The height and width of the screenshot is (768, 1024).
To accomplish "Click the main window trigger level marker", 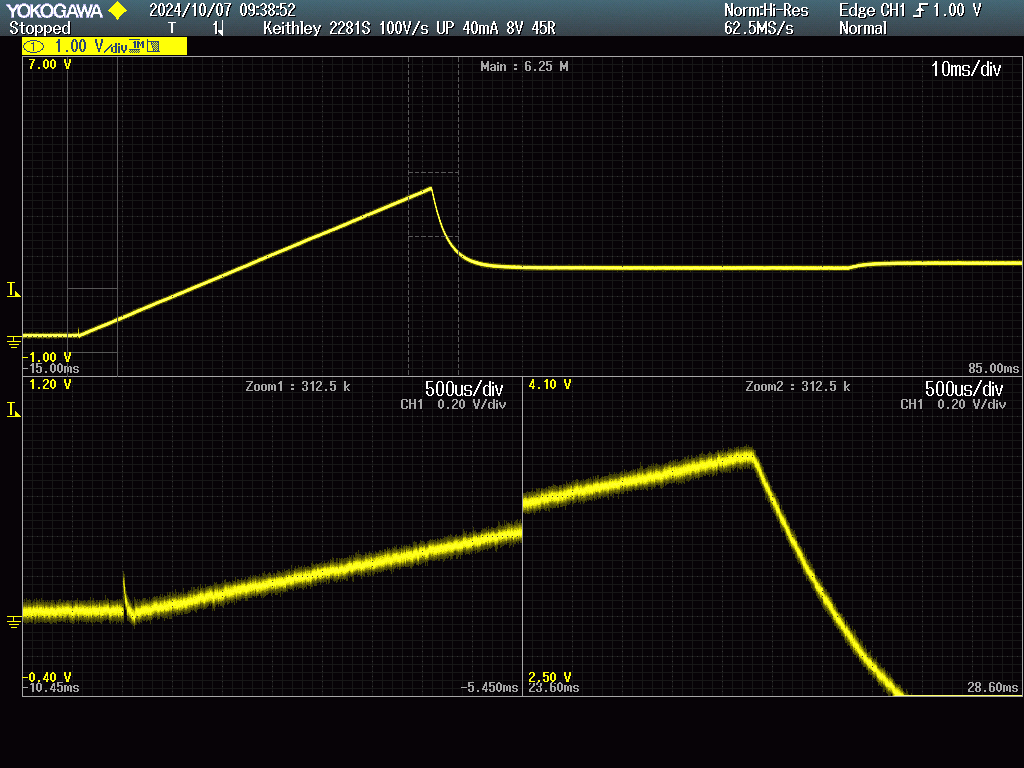I will pyautogui.click(x=13, y=290).
